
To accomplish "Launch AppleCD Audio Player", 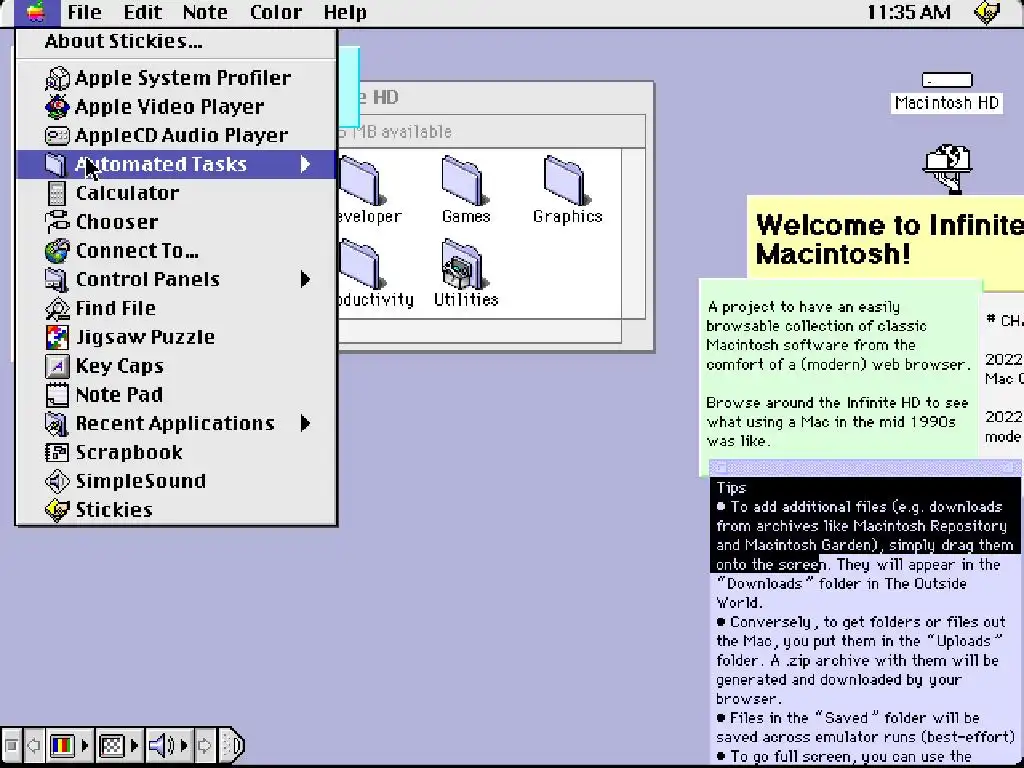I will point(176,135).
